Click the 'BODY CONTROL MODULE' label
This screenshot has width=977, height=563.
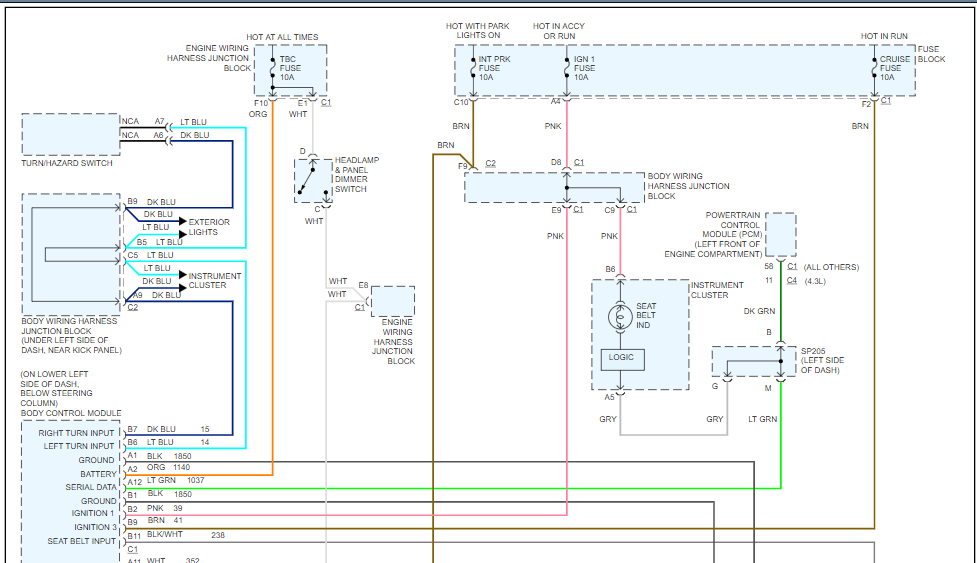coord(71,413)
